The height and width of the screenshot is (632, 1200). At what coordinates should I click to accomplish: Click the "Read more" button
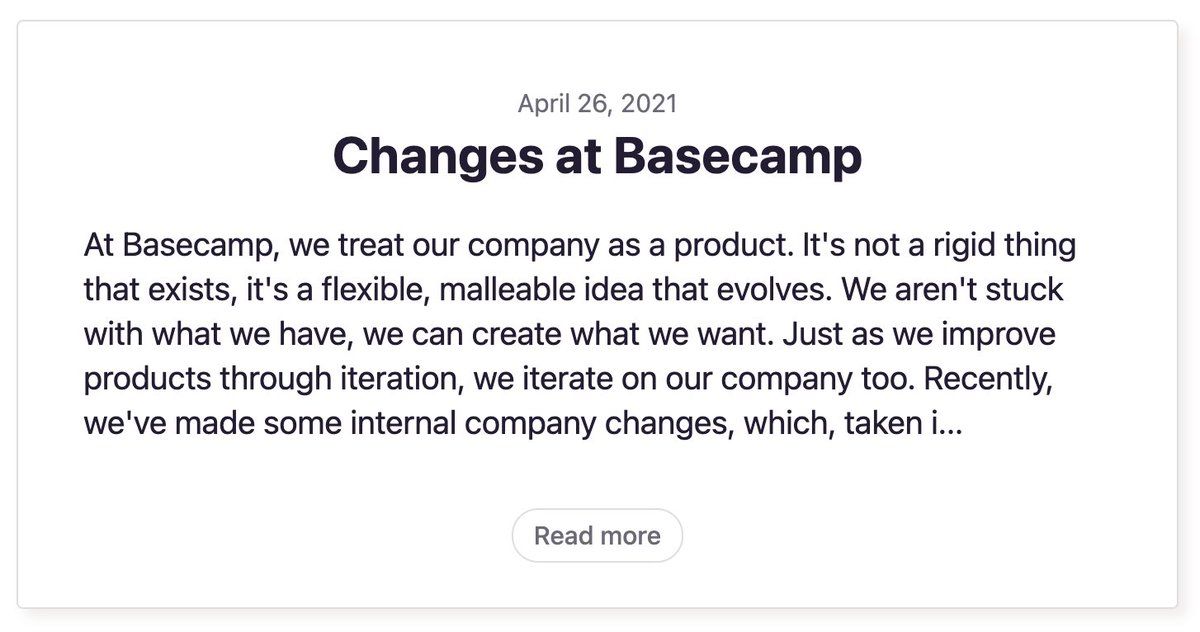click(597, 536)
